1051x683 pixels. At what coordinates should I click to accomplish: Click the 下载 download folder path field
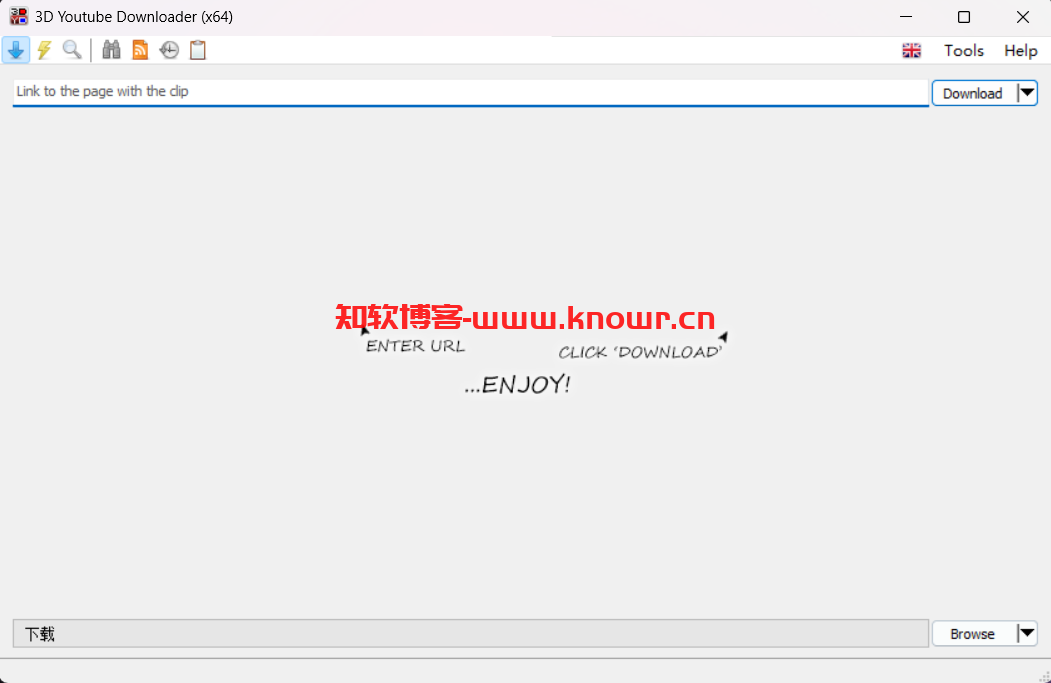click(x=471, y=633)
